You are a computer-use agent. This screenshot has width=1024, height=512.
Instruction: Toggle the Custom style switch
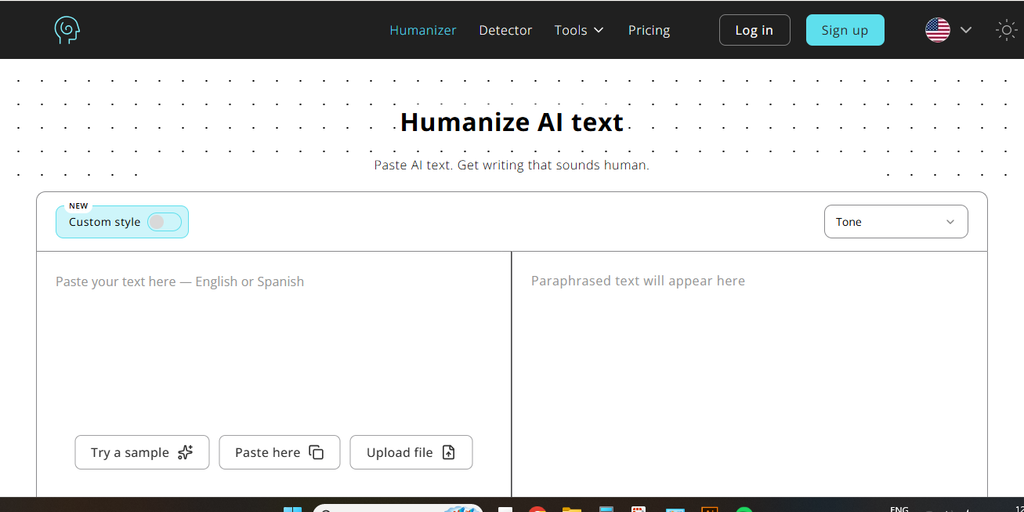click(x=165, y=222)
